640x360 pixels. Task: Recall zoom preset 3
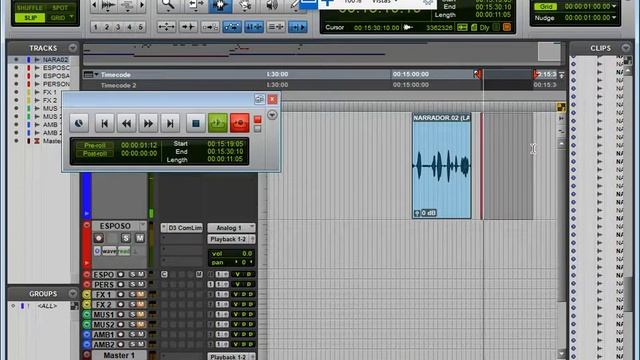(118, 27)
